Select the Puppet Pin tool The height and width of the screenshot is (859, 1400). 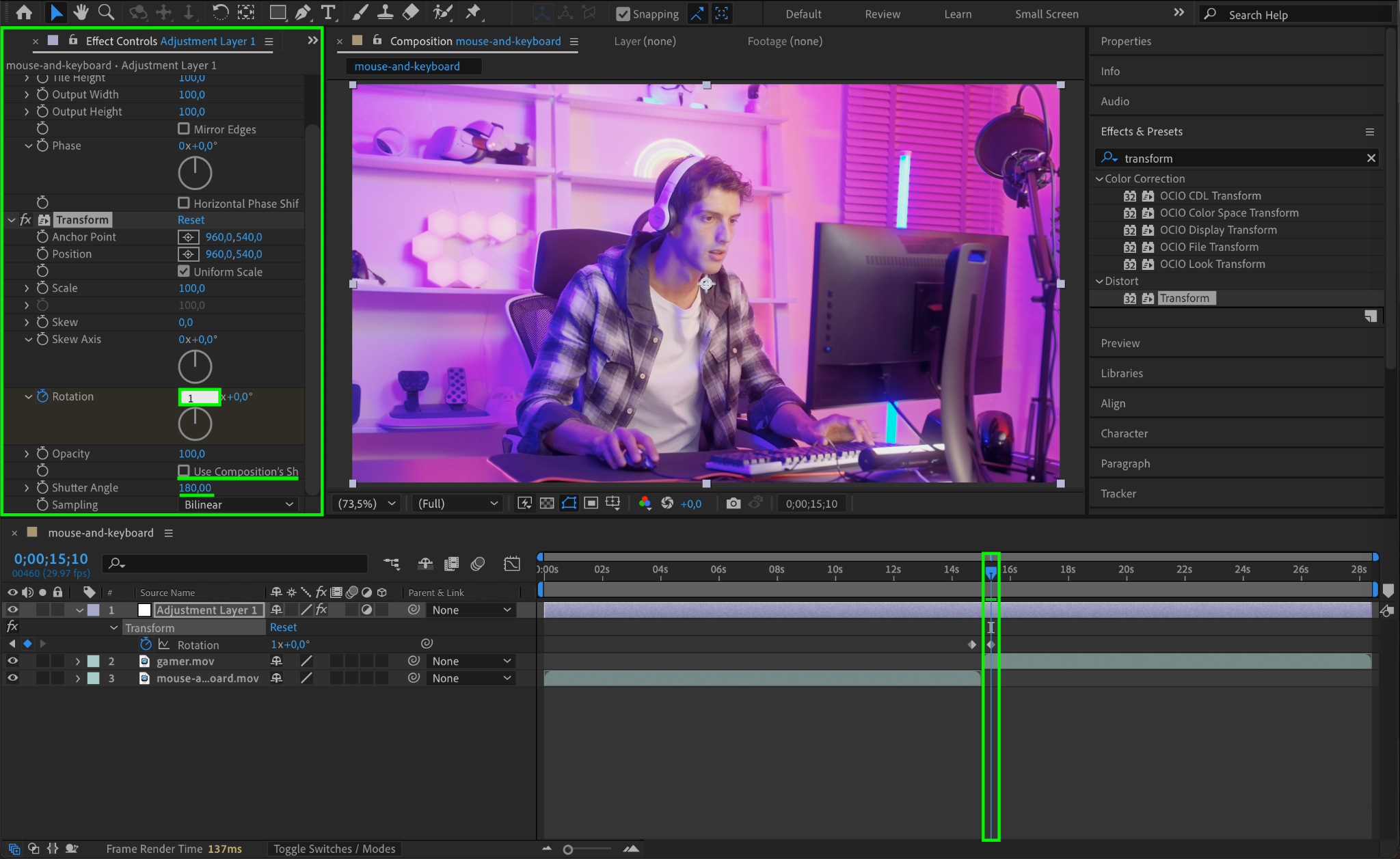click(473, 12)
